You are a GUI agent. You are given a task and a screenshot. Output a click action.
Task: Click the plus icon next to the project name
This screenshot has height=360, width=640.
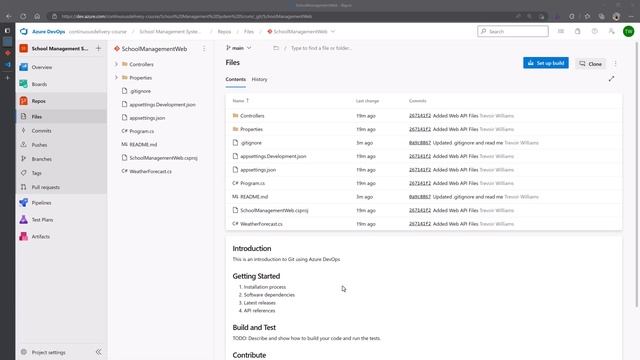tap(98, 48)
